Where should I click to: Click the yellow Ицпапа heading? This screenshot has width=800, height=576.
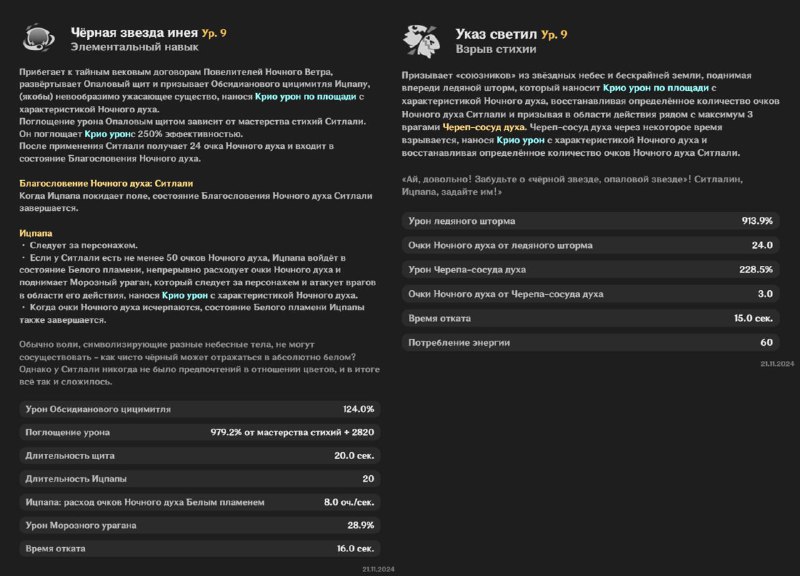(36, 233)
